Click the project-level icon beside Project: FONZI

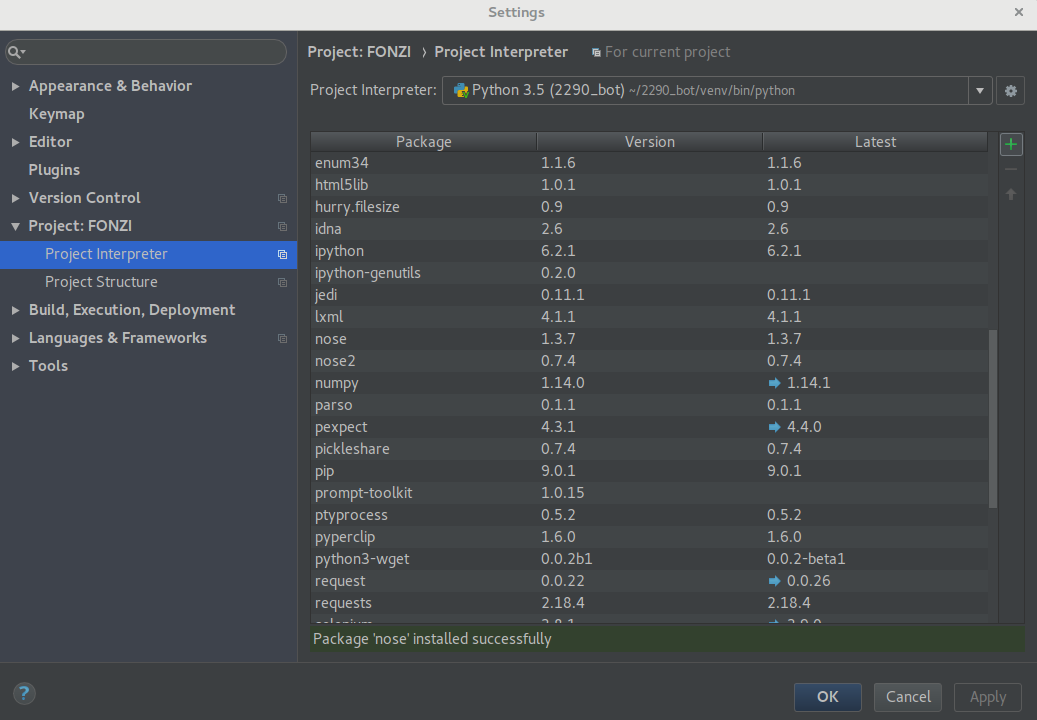pyautogui.click(x=282, y=226)
